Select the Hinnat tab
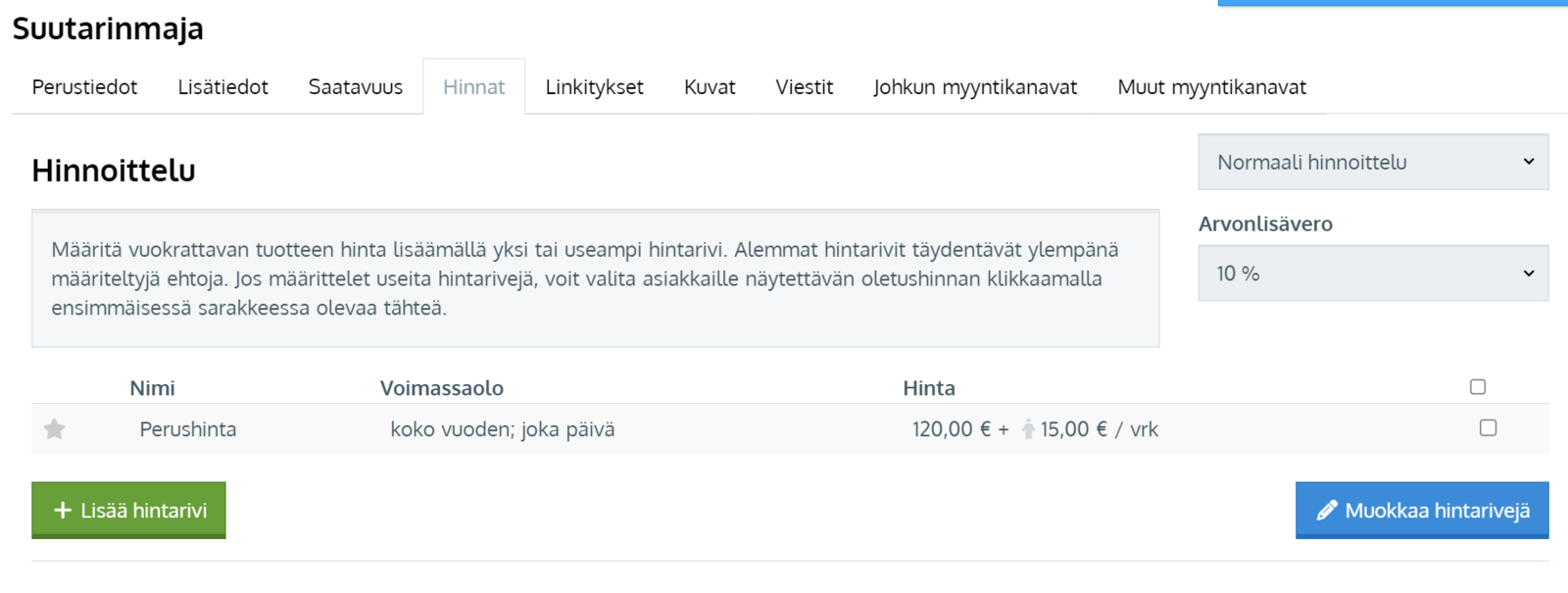The height and width of the screenshot is (593, 1568). pyautogui.click(x=473, y=87)
